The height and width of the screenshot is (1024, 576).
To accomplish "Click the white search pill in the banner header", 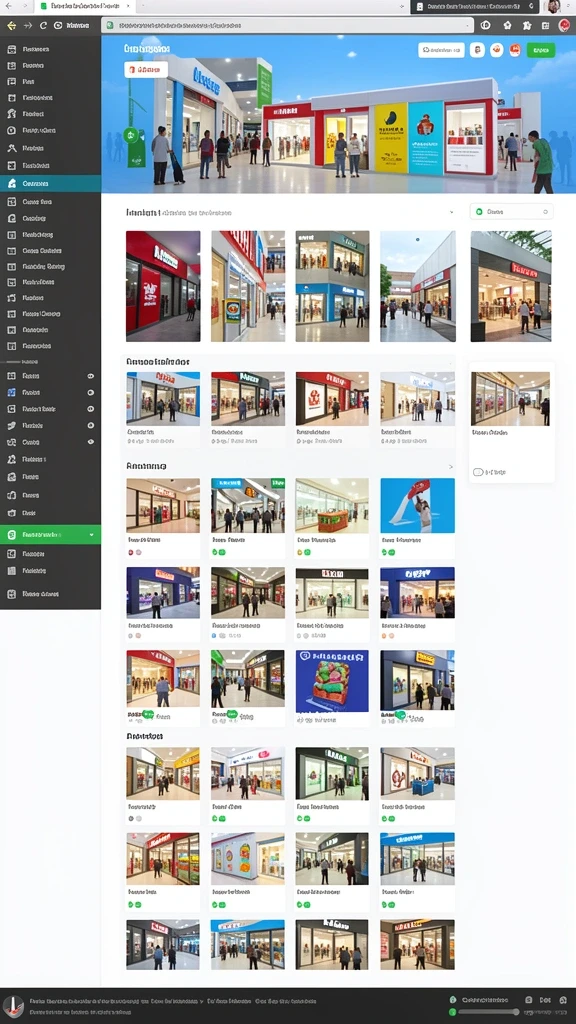I will pos(441,50).
